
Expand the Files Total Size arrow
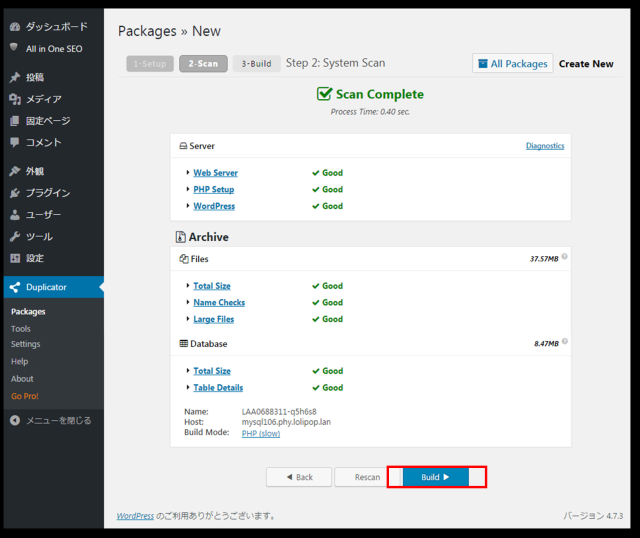[188, 285]
